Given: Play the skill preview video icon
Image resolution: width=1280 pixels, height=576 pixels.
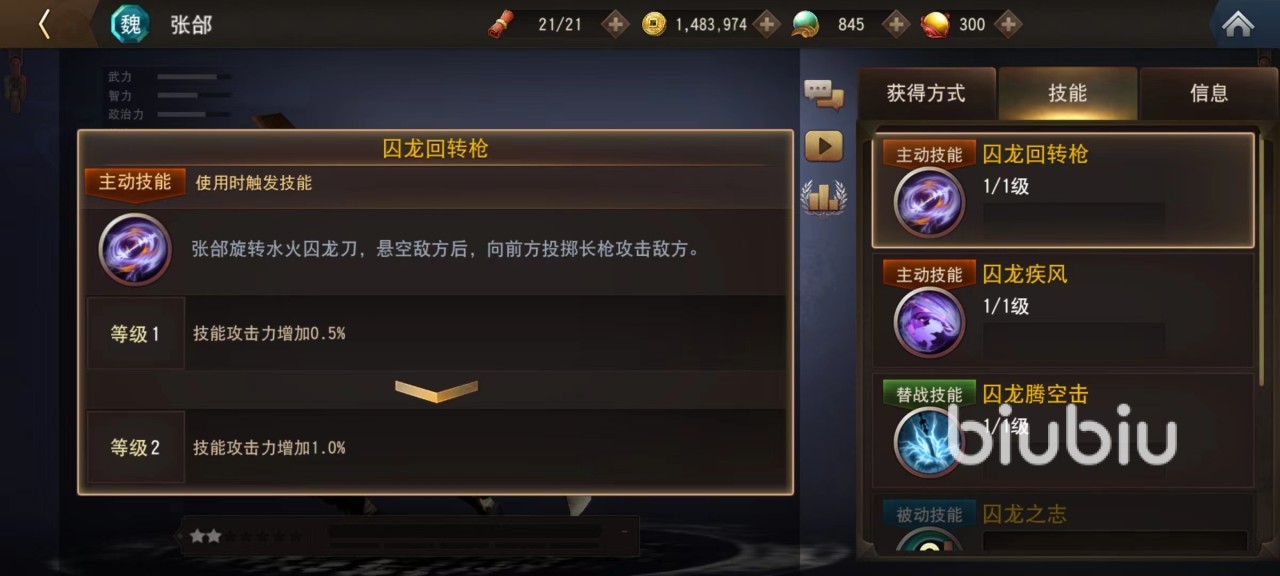Looking at the screenshot, I should pyautogui.click(x=824, y=147).
